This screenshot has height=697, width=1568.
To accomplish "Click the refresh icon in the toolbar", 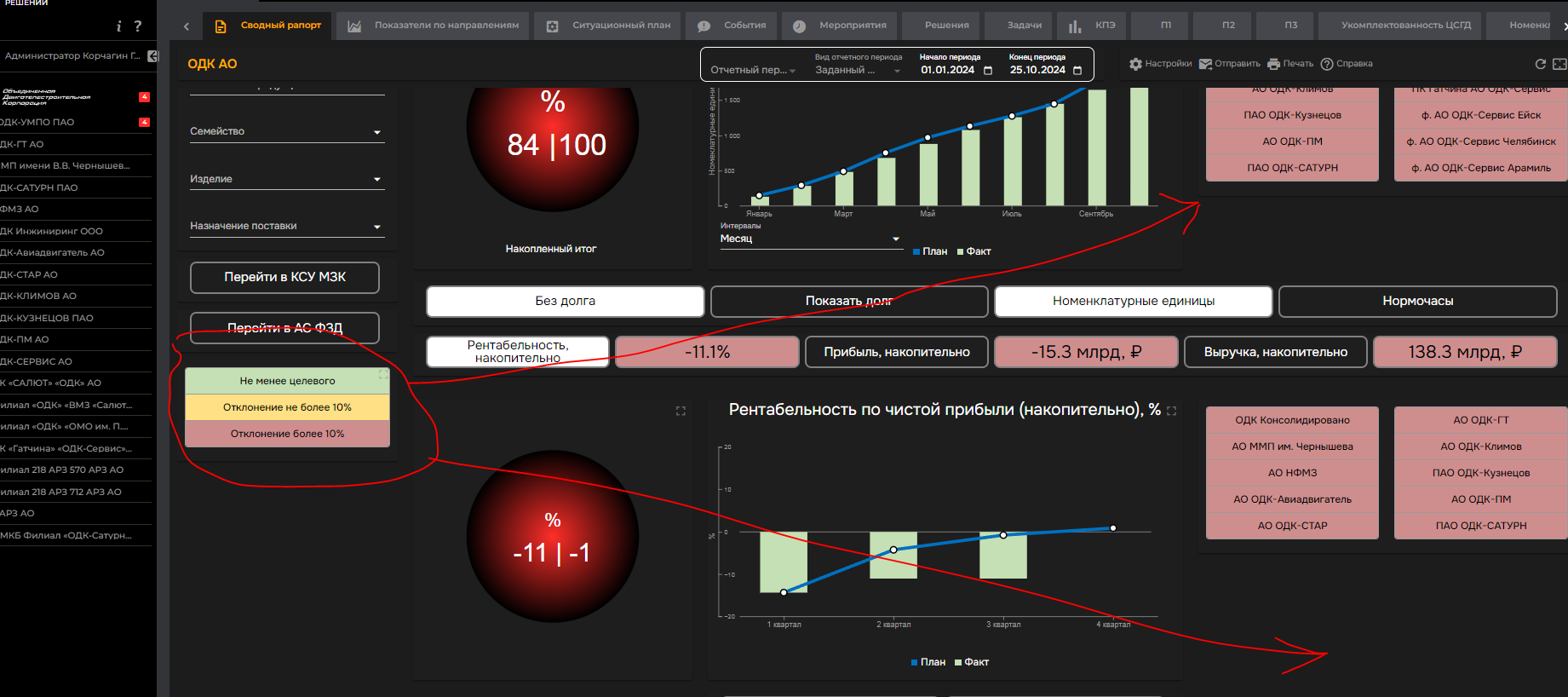I will click(x=1540, y=64).
